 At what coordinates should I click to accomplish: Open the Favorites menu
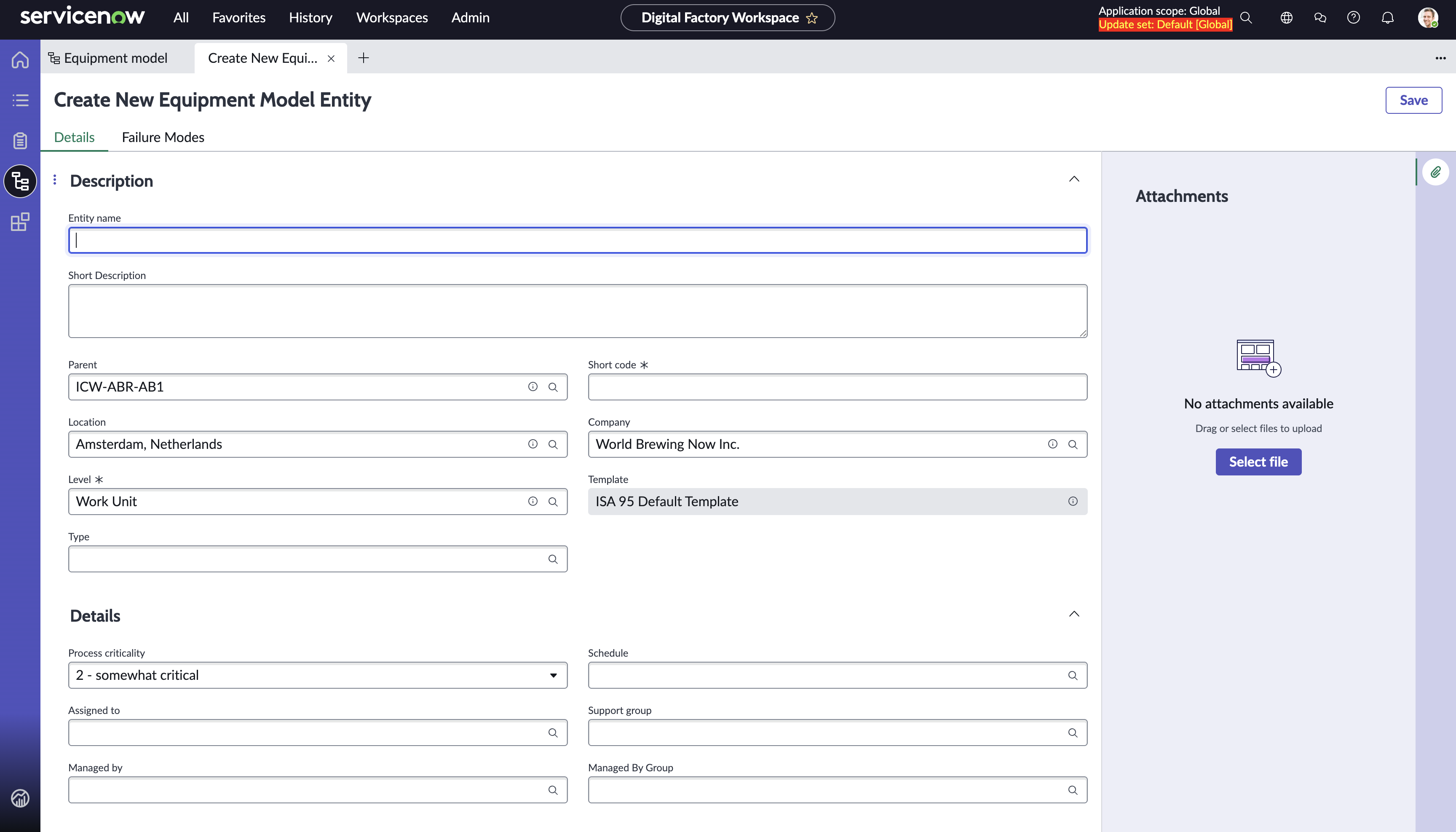click(239, 18)
